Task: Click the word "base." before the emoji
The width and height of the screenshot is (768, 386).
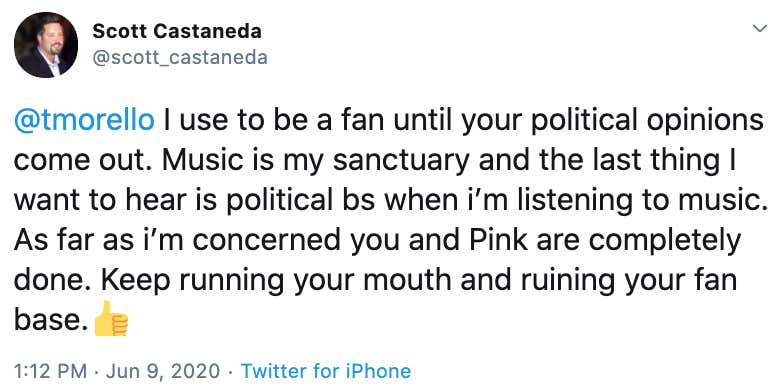Action: pos(52,320)
